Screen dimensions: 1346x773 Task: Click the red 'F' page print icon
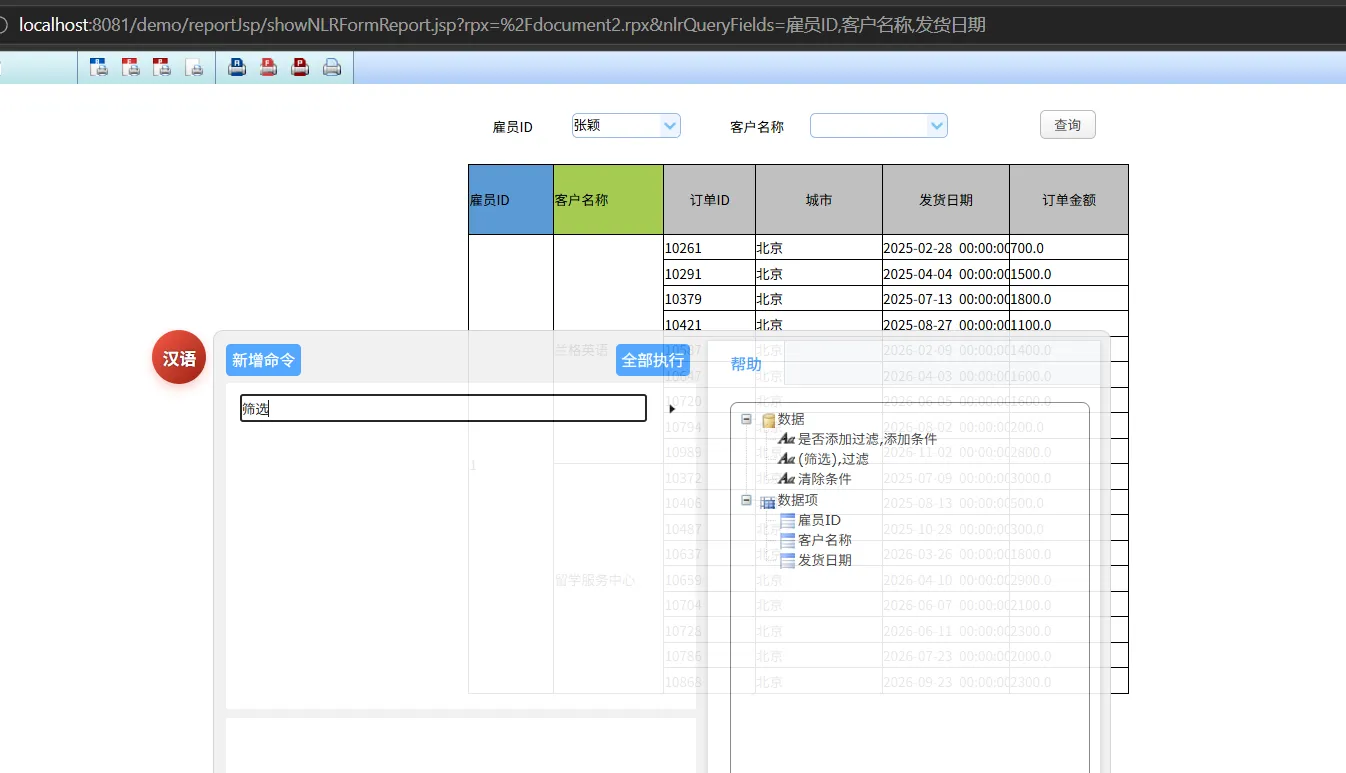click(131, 67)
